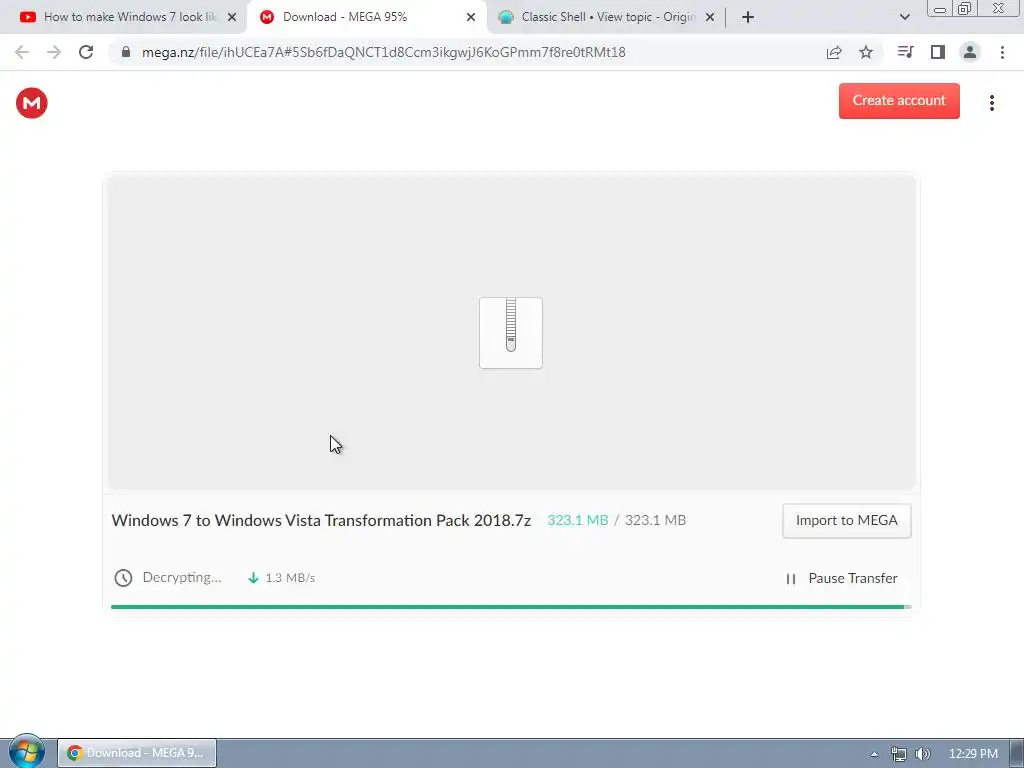
Task: Click the Decrypting... status text
Action: pyautogui.click(x=182, y=577)
